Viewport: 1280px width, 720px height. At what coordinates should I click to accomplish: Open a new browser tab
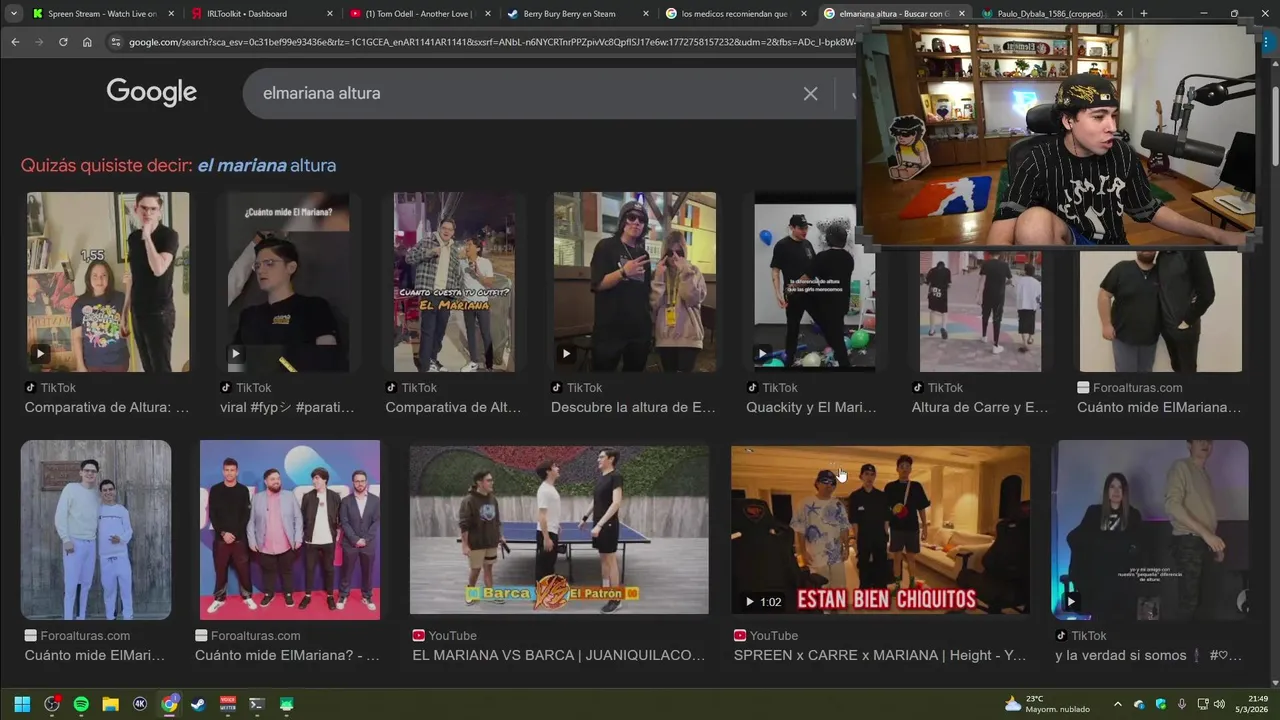click(x=1143, y=14)
